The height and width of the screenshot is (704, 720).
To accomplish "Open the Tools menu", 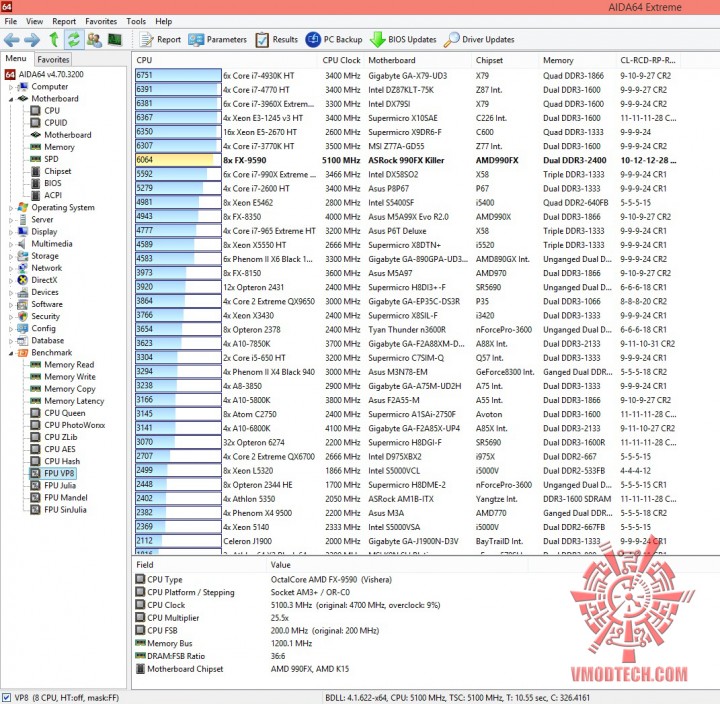I will (x=136, y=21).
